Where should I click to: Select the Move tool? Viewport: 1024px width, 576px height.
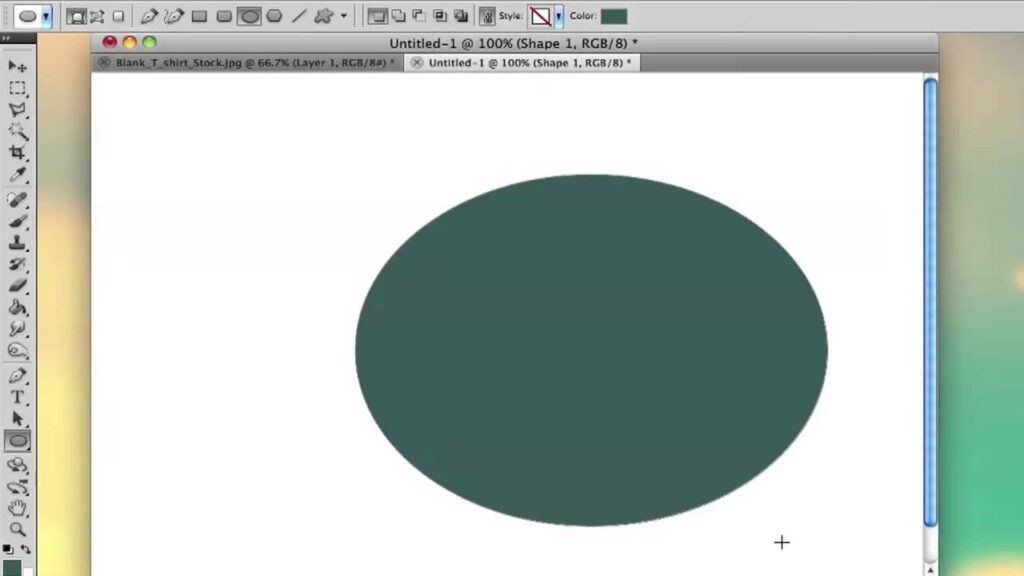(17, 66)
